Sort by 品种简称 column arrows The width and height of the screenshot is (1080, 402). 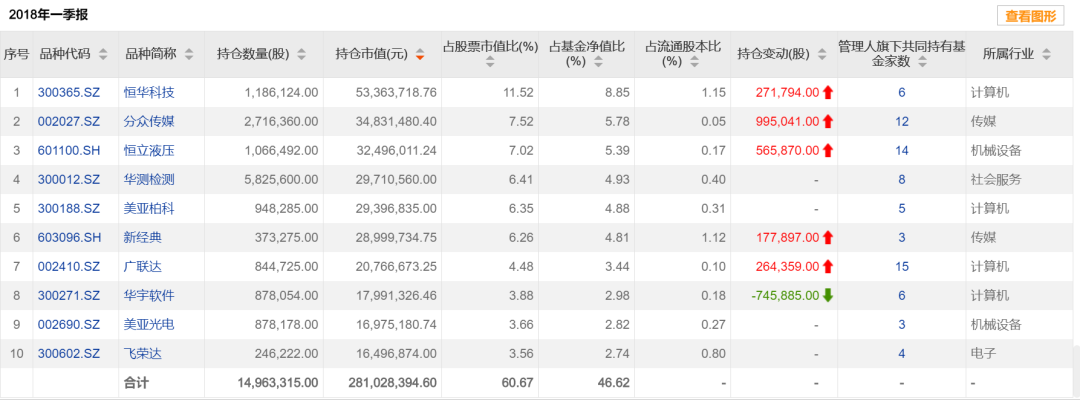pos(189,54)
